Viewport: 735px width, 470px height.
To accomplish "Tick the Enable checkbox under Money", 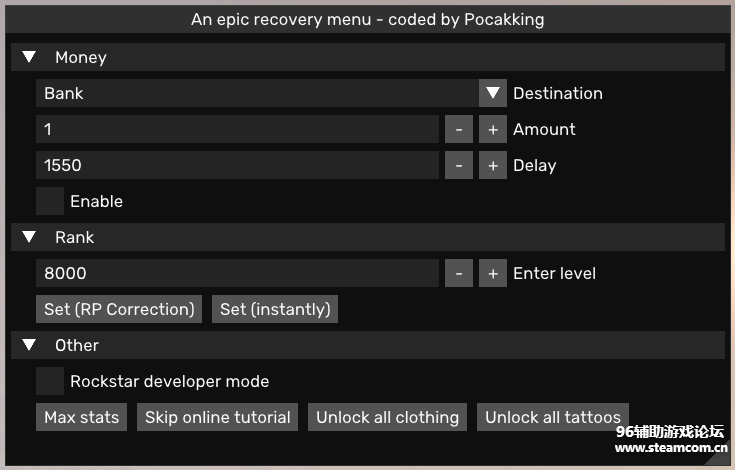I will (50, 201).
